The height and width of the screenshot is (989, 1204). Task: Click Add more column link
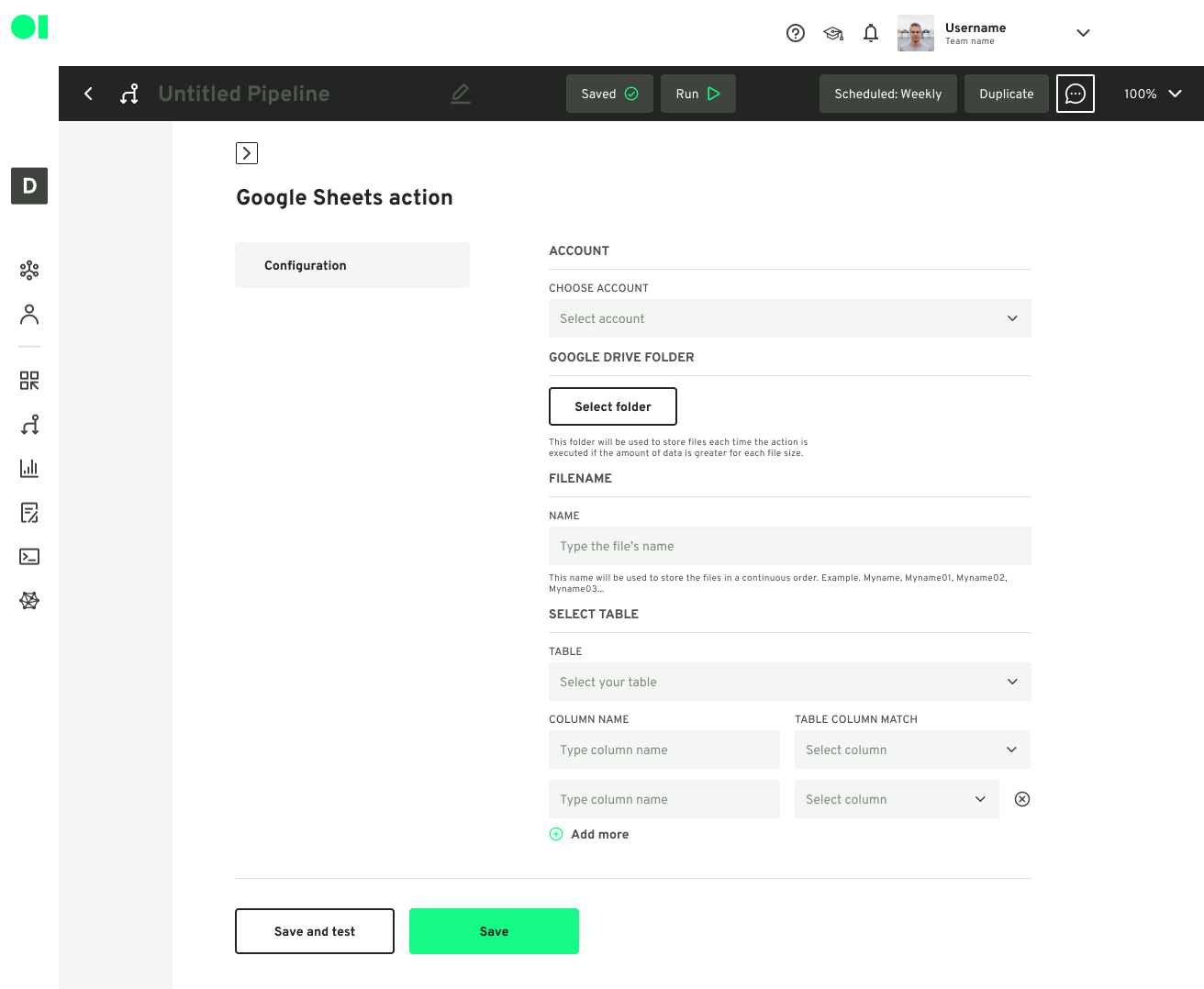click(589, 834)
